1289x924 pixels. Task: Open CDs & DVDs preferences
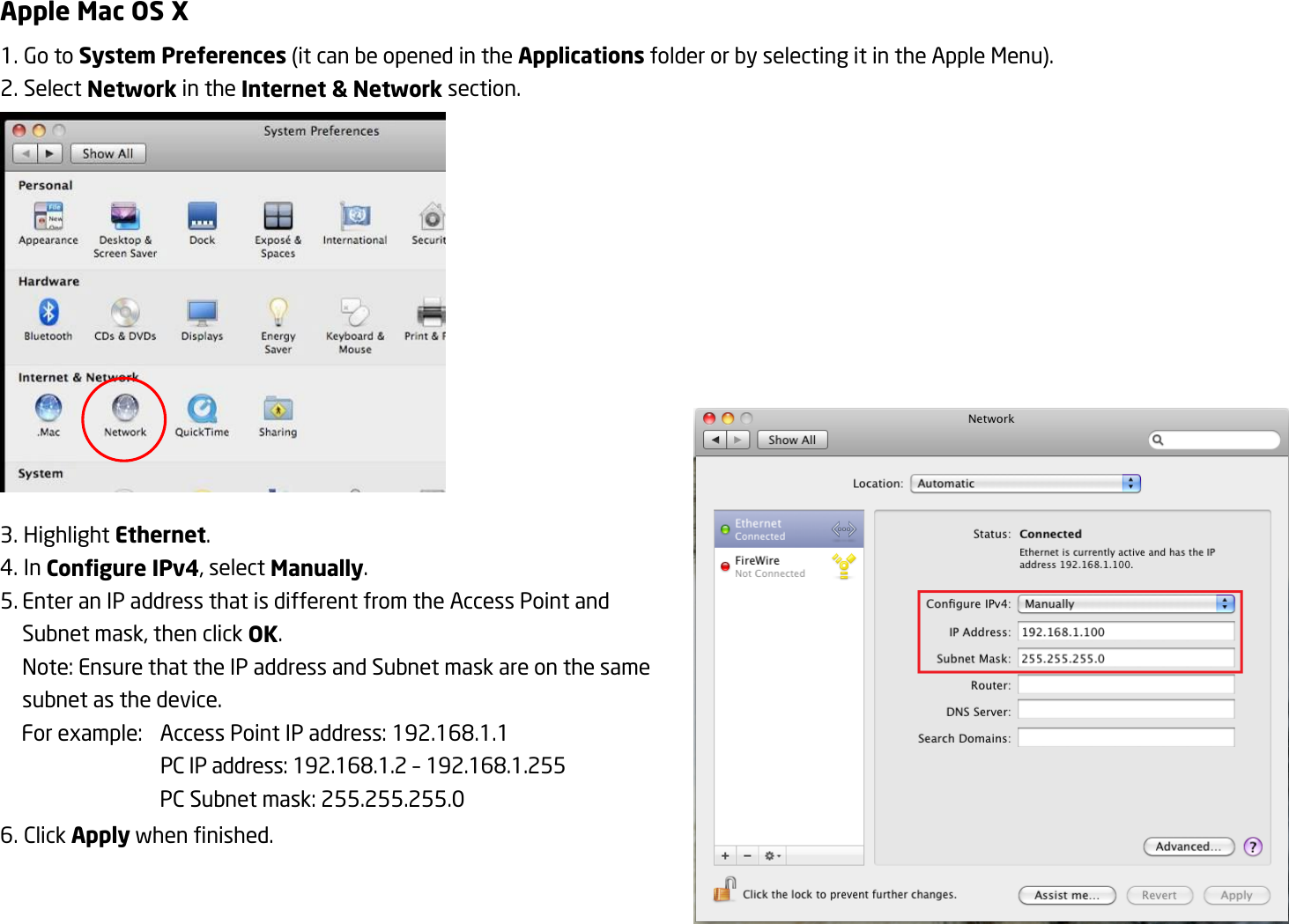[x=125, y=312]
